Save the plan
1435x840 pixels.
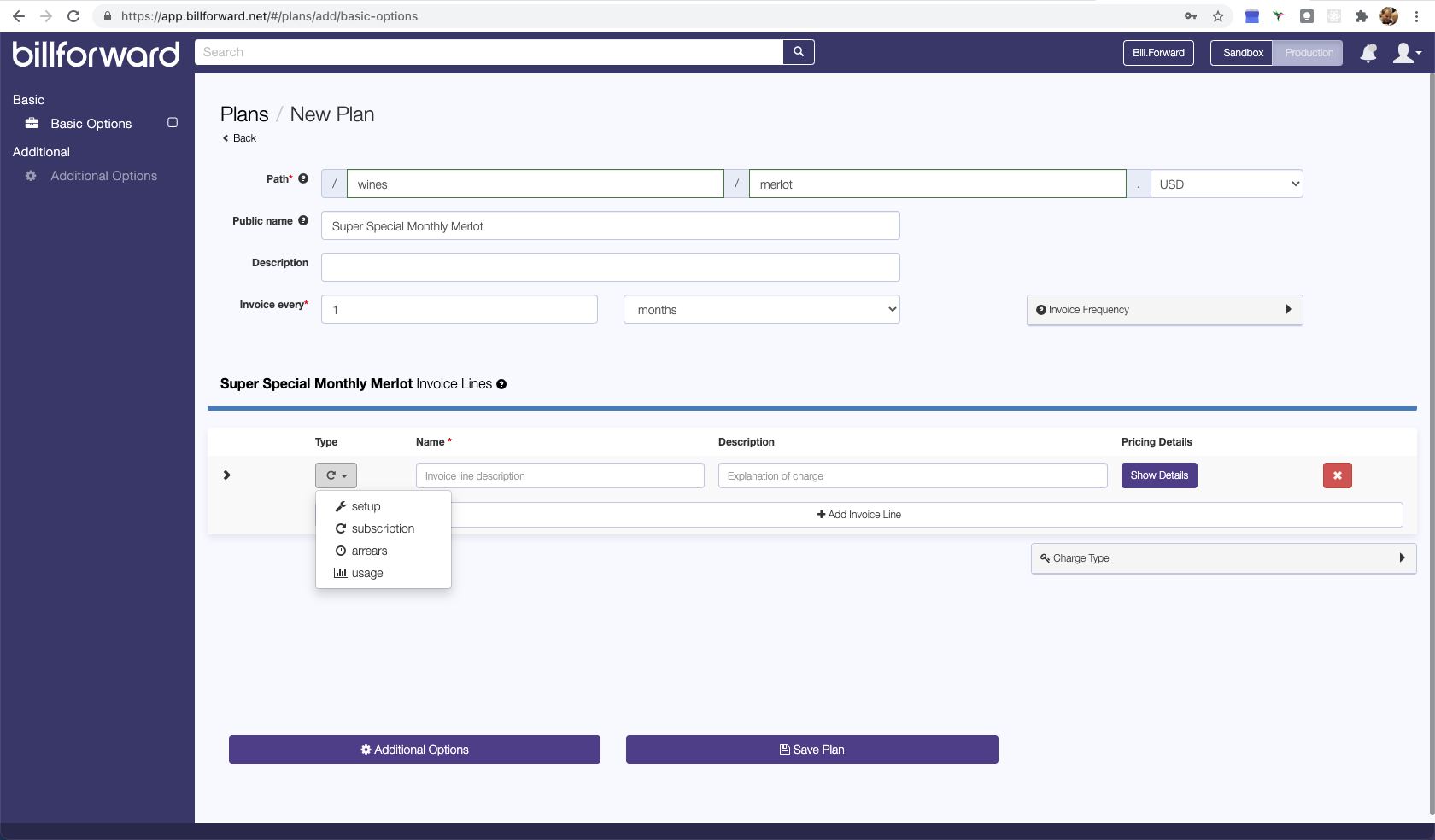pyautogui.click(x=812, y=750)
